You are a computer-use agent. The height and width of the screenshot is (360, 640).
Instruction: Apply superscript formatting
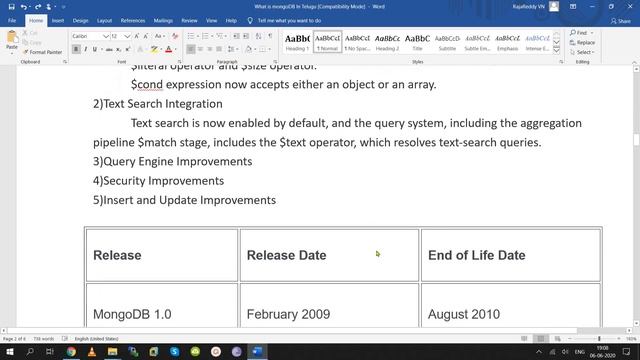click(128, 49)
